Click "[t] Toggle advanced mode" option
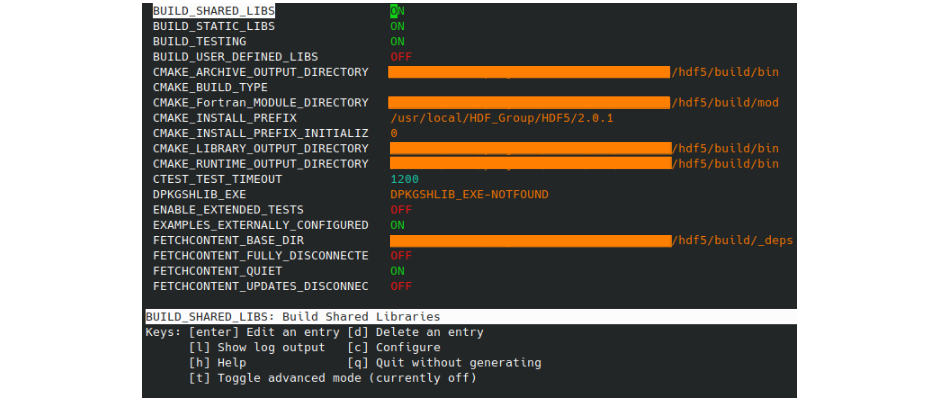 (x=332, y=378)
